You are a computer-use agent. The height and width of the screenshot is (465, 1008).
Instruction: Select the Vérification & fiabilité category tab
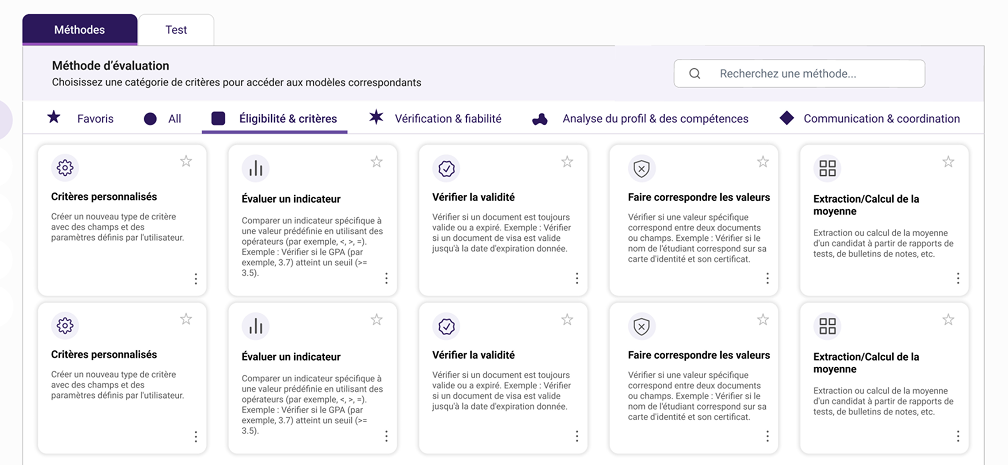[x=436, y=119]
